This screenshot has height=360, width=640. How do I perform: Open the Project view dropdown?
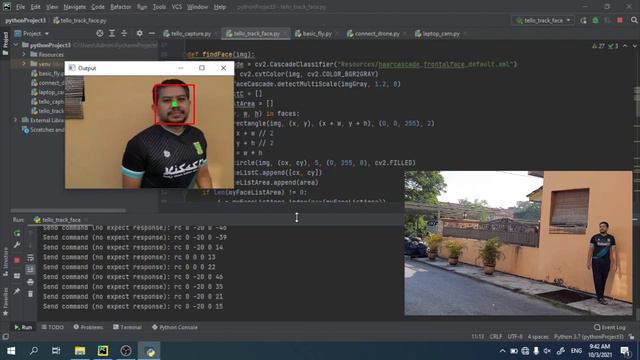click(x=32, y=33)
